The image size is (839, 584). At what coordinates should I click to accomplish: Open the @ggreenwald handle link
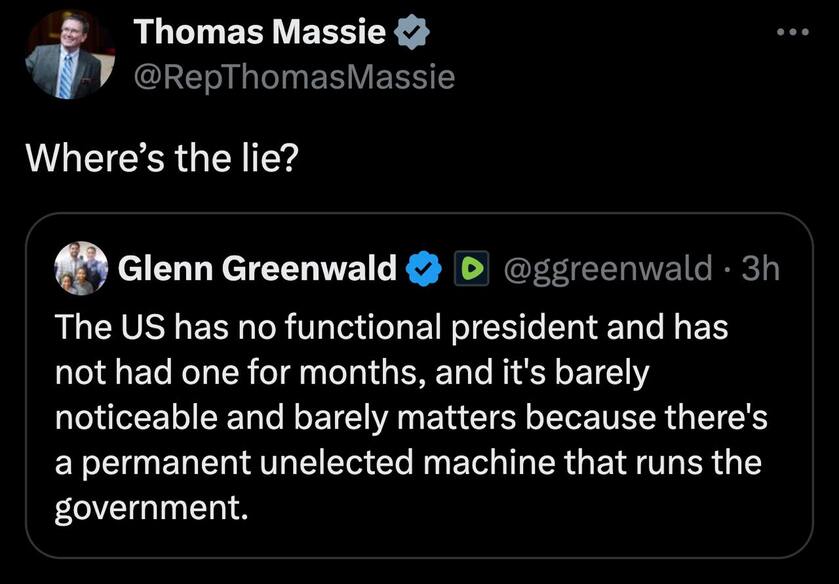[x=608, y=268]
